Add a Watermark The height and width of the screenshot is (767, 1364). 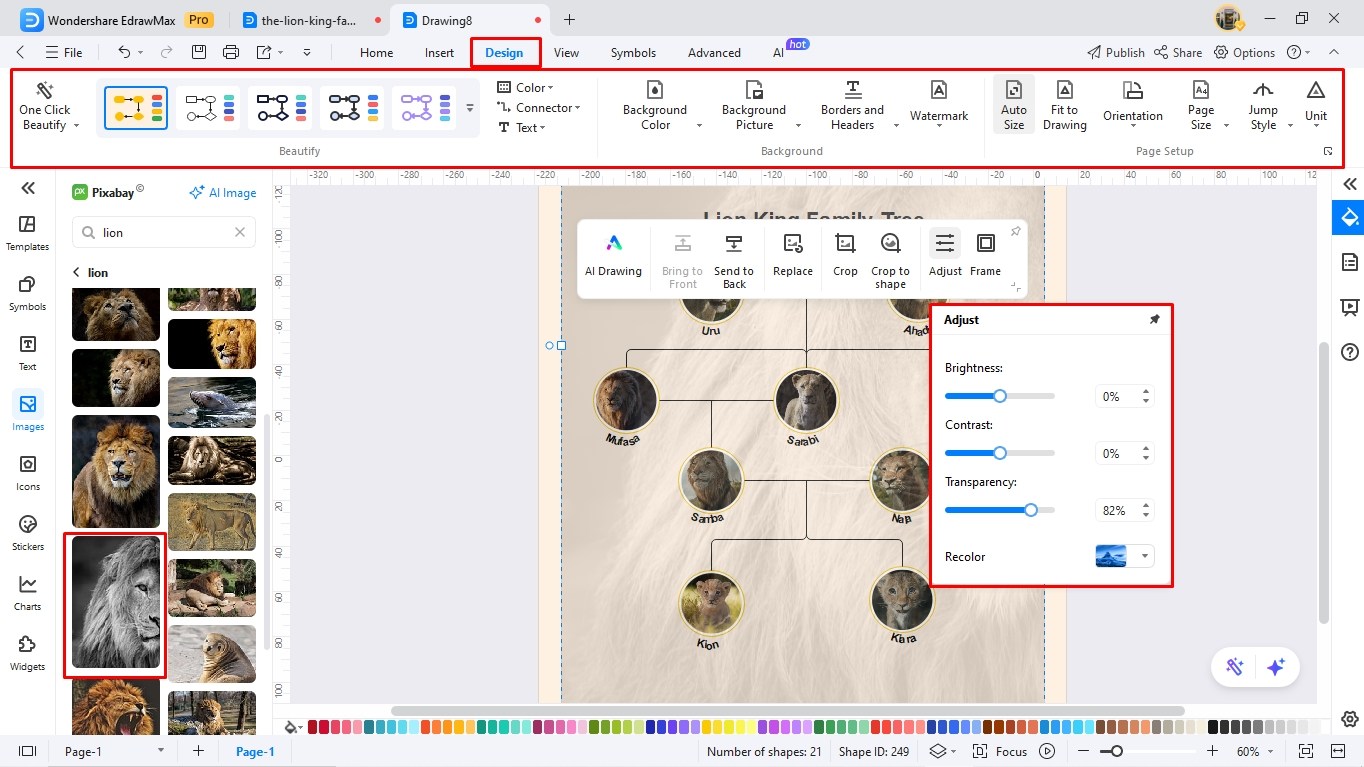pyautogui.click(x=939, y=102)
